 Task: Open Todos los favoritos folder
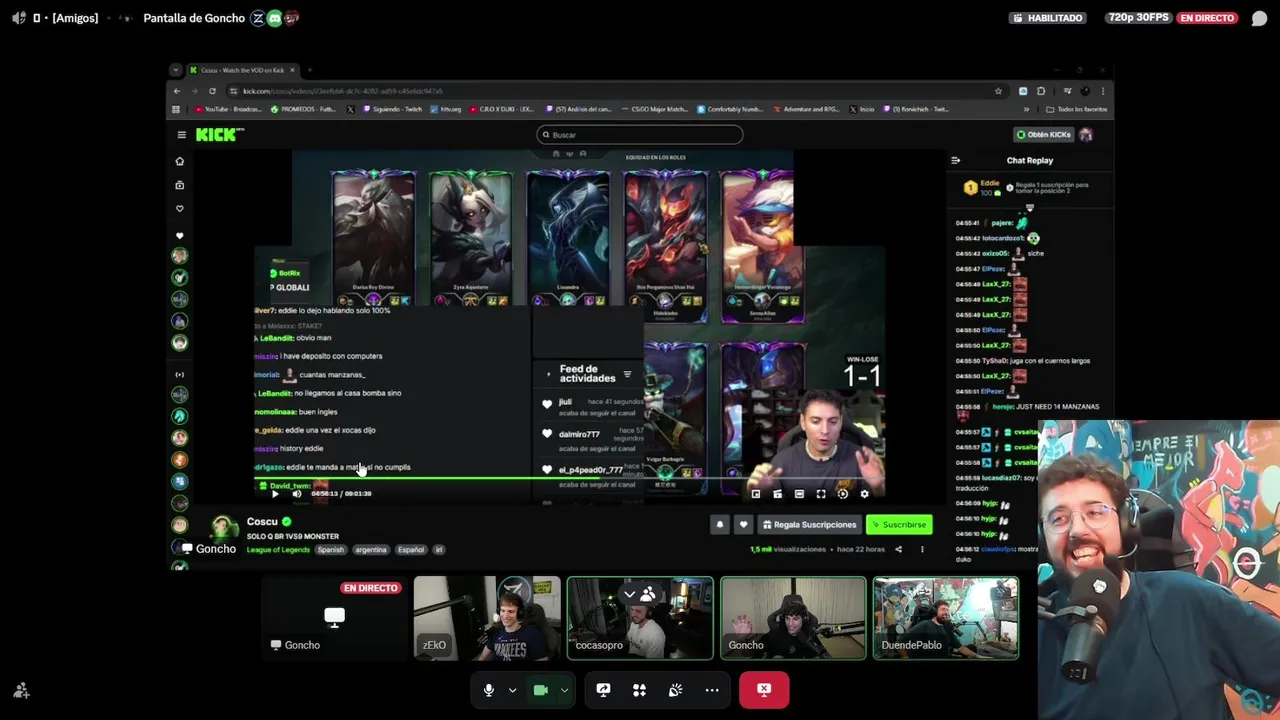pos(1076,109)
